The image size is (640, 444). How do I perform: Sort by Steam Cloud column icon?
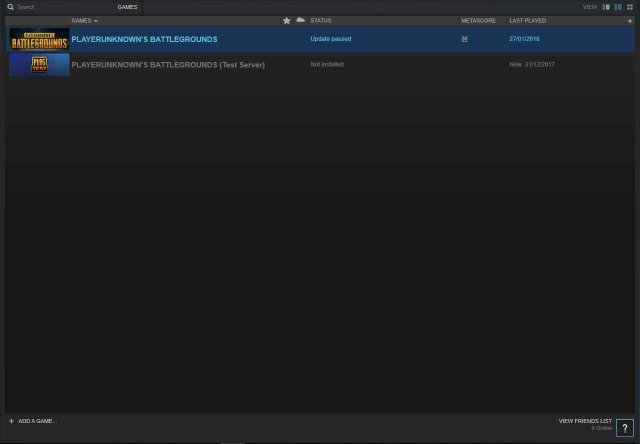click(299, 20)
